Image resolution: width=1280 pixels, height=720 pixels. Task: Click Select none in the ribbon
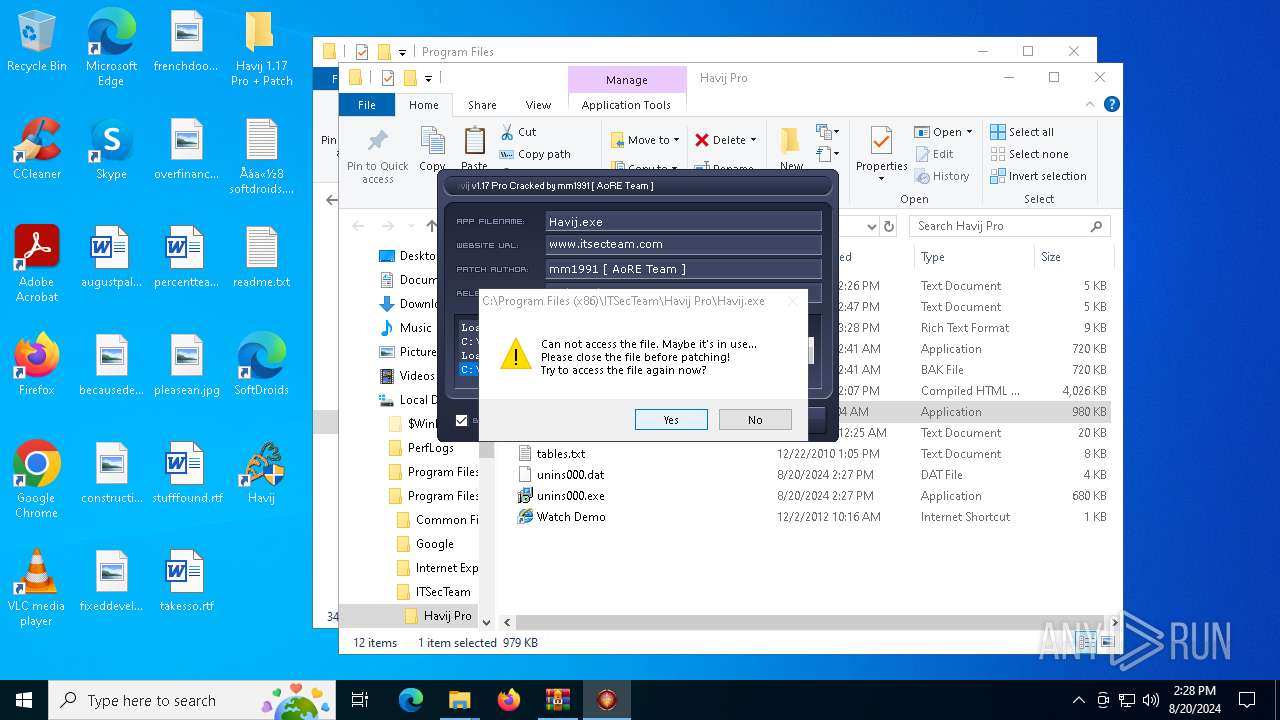point(1028,154)
